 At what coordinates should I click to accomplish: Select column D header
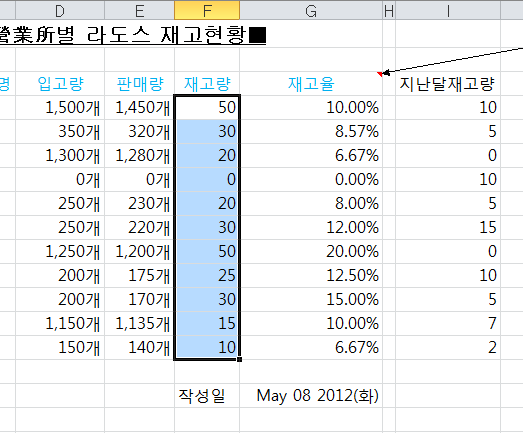pyautogui.click(x=60, y=11)
